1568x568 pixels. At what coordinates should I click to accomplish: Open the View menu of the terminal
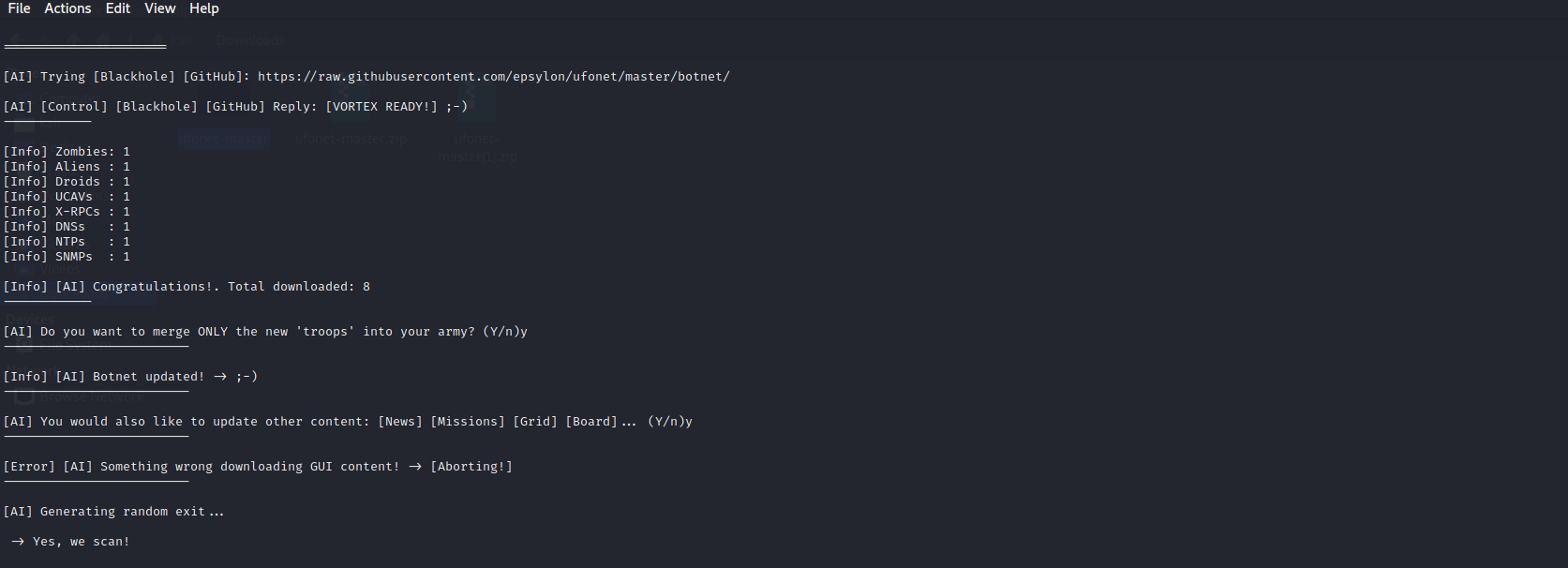tap(159, 8)
